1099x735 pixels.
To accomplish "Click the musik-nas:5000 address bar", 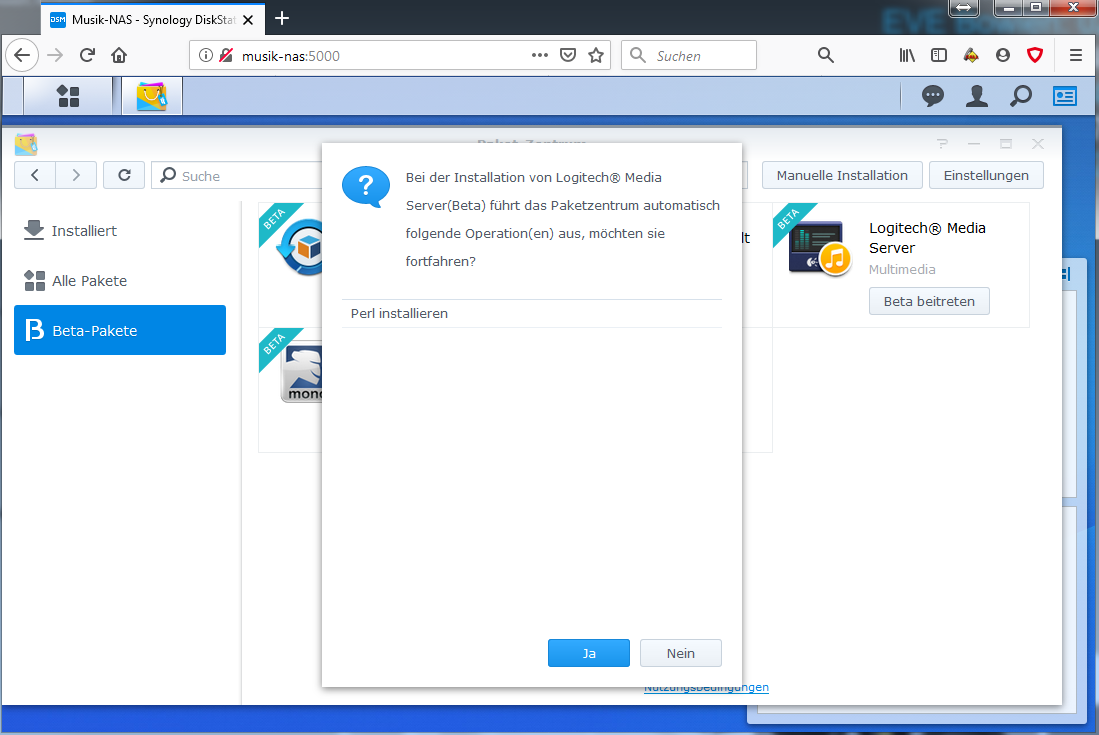I will coord(400,55).
